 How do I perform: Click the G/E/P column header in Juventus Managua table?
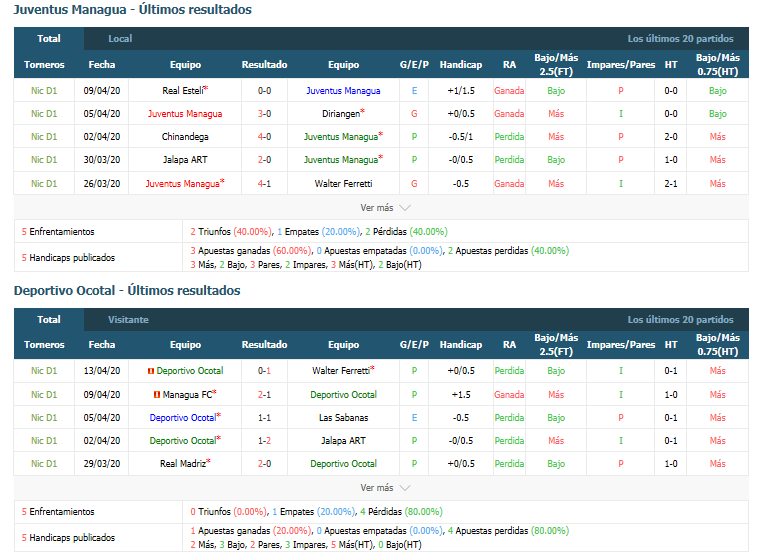(x=414, y=65)
